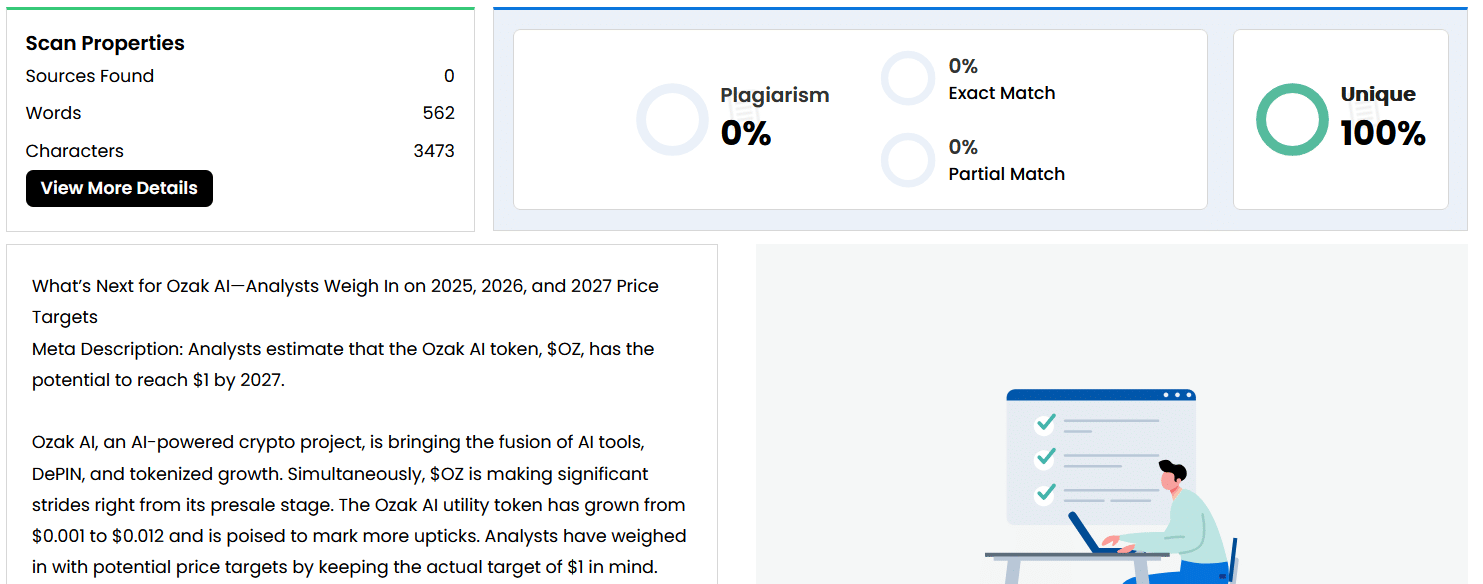Click the Exact Match label
This screenshot has width=1483, height=584.
1002,93
